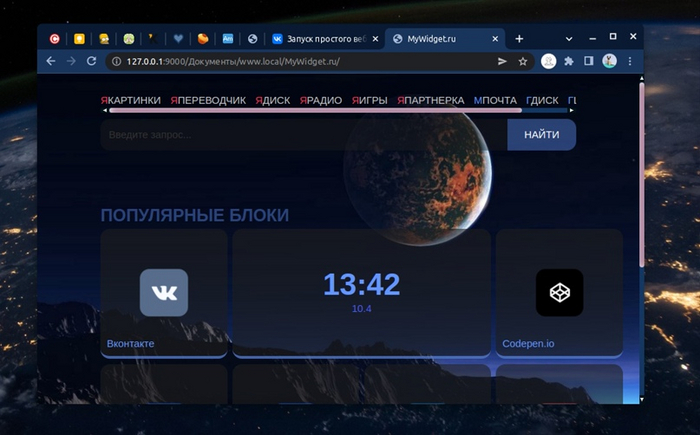Open the ЯКАРТИНКИ link

(130, 100)
